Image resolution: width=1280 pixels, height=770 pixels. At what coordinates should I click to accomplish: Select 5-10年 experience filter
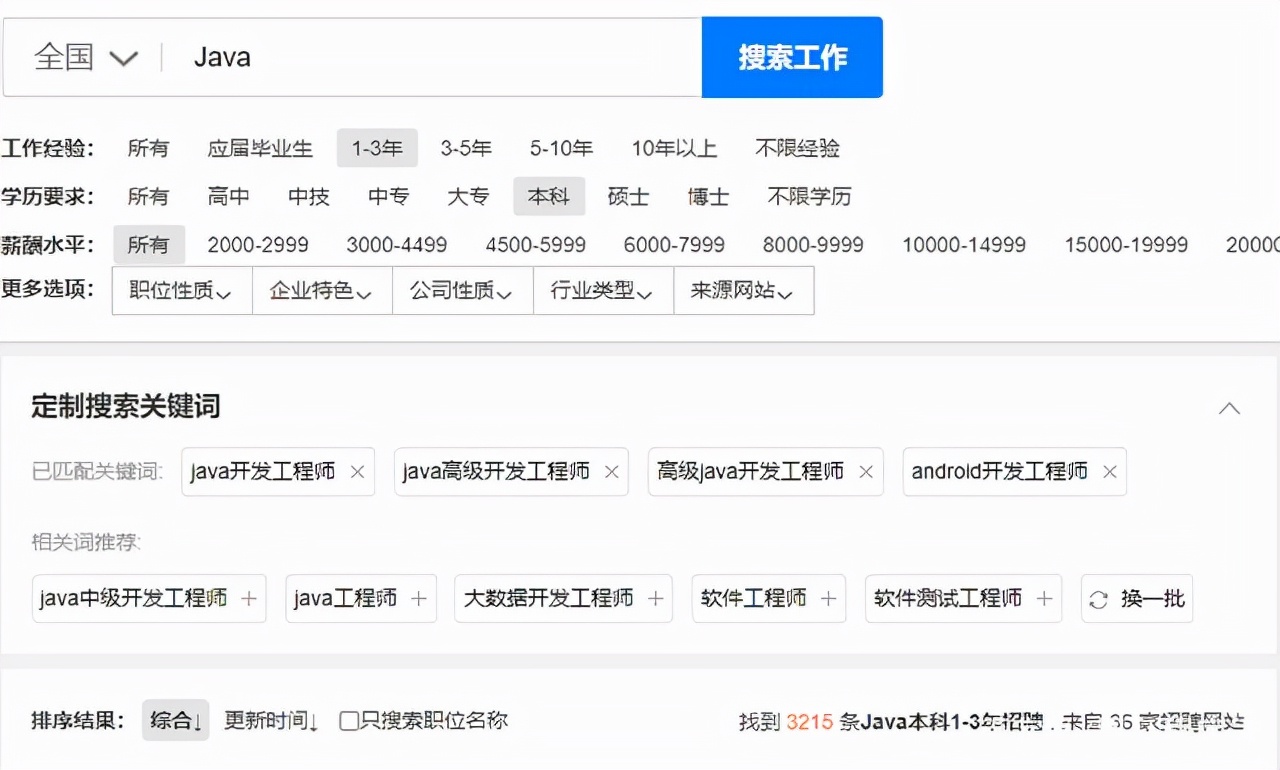pos(562,148)
